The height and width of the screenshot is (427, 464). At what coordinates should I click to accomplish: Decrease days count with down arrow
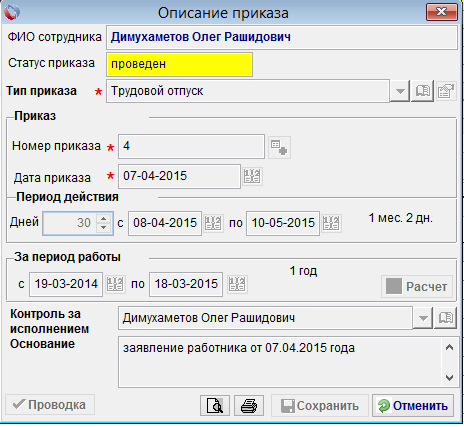tap(104, 228)
